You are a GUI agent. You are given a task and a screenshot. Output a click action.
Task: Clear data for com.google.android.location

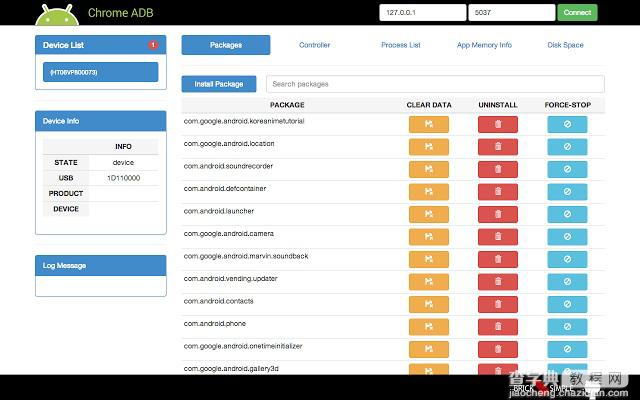[429, 147]
